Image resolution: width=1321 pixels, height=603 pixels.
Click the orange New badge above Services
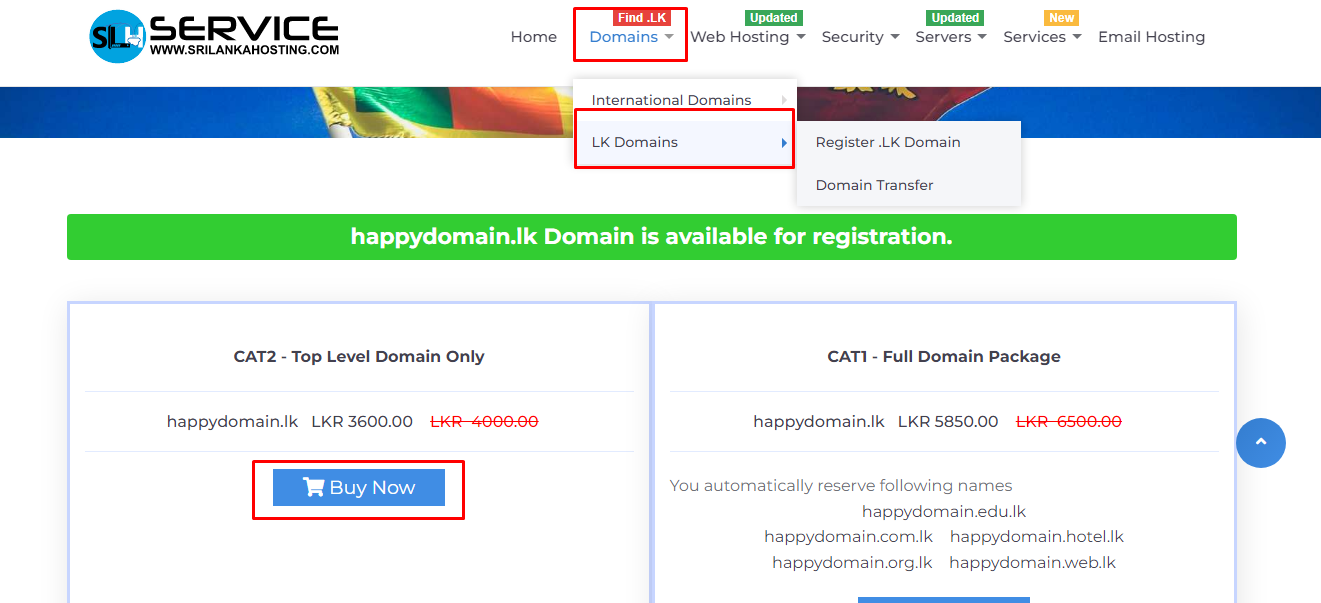(x=1061, y=18)
